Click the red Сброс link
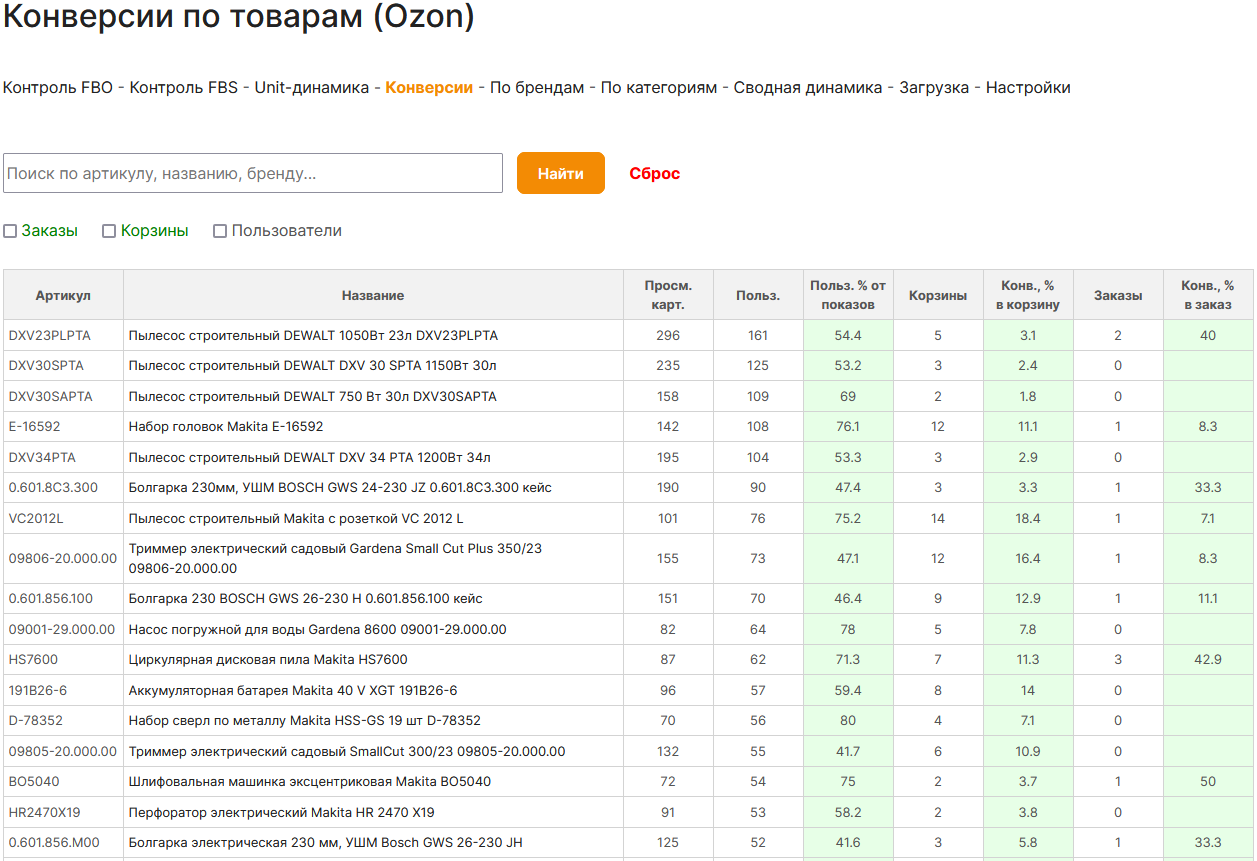Viewport: 1257px width, 861px height. tap(655, 174)
